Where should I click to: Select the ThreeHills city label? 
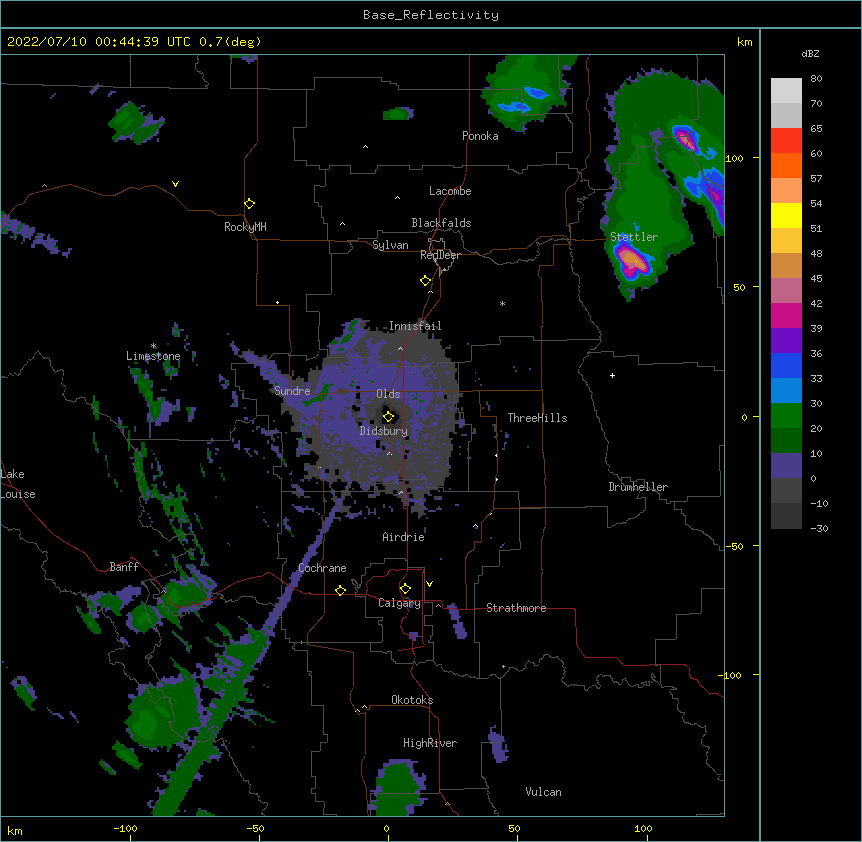pyautogui.click(x=537, y=418)
